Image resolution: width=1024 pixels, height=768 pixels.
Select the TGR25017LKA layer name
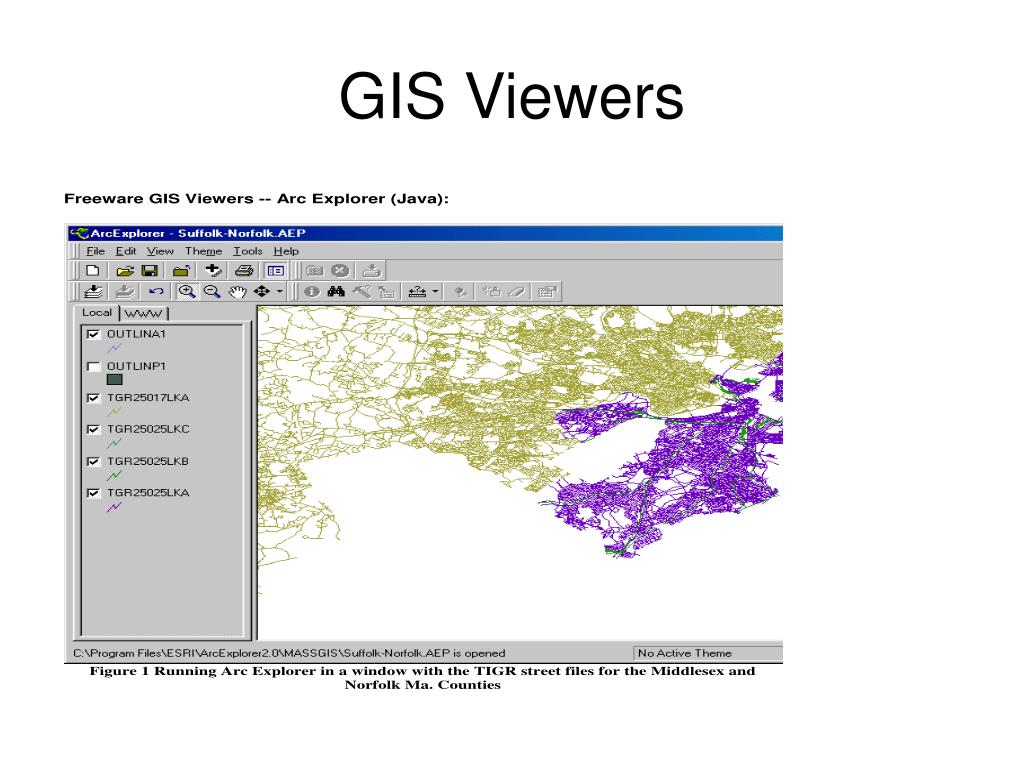click(148, 398)
